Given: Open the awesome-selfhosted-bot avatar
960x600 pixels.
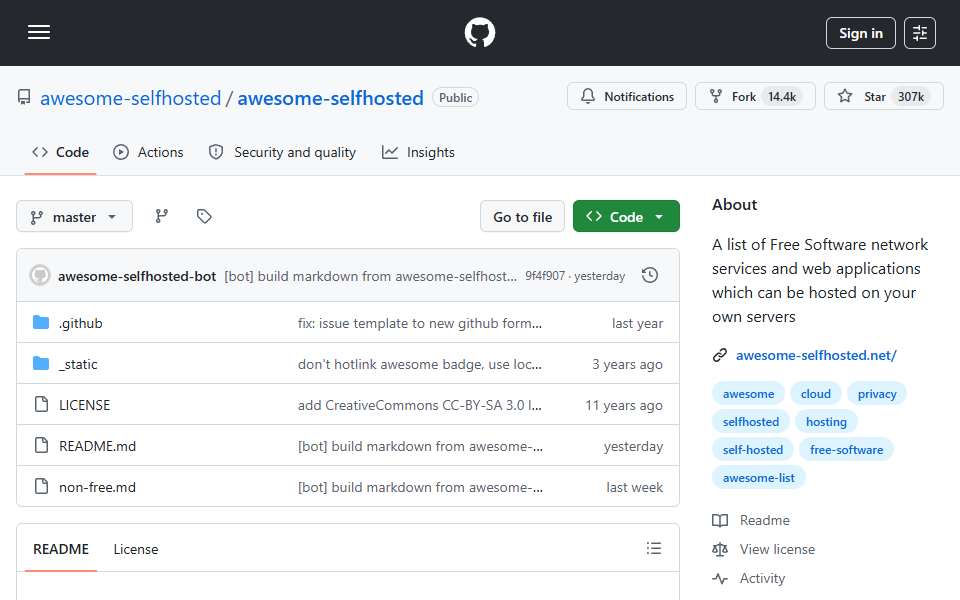Looking at the screenshot, I should pos(40,276).
